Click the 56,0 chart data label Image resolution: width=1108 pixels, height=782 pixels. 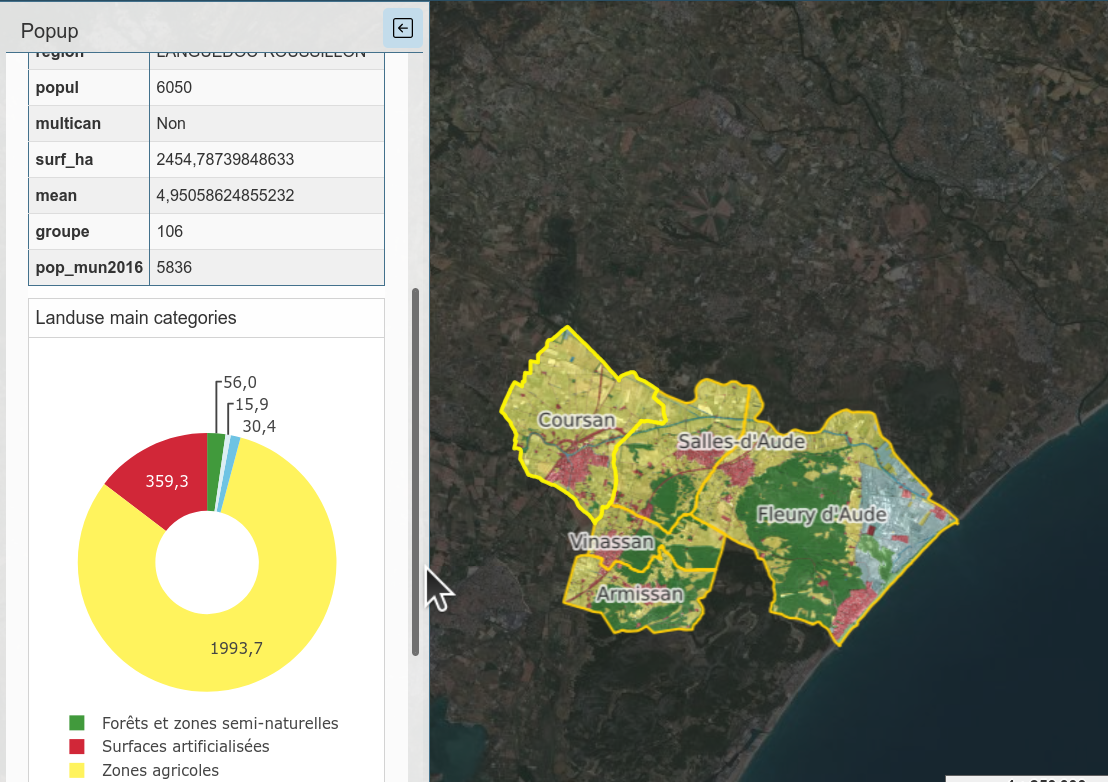240,383
